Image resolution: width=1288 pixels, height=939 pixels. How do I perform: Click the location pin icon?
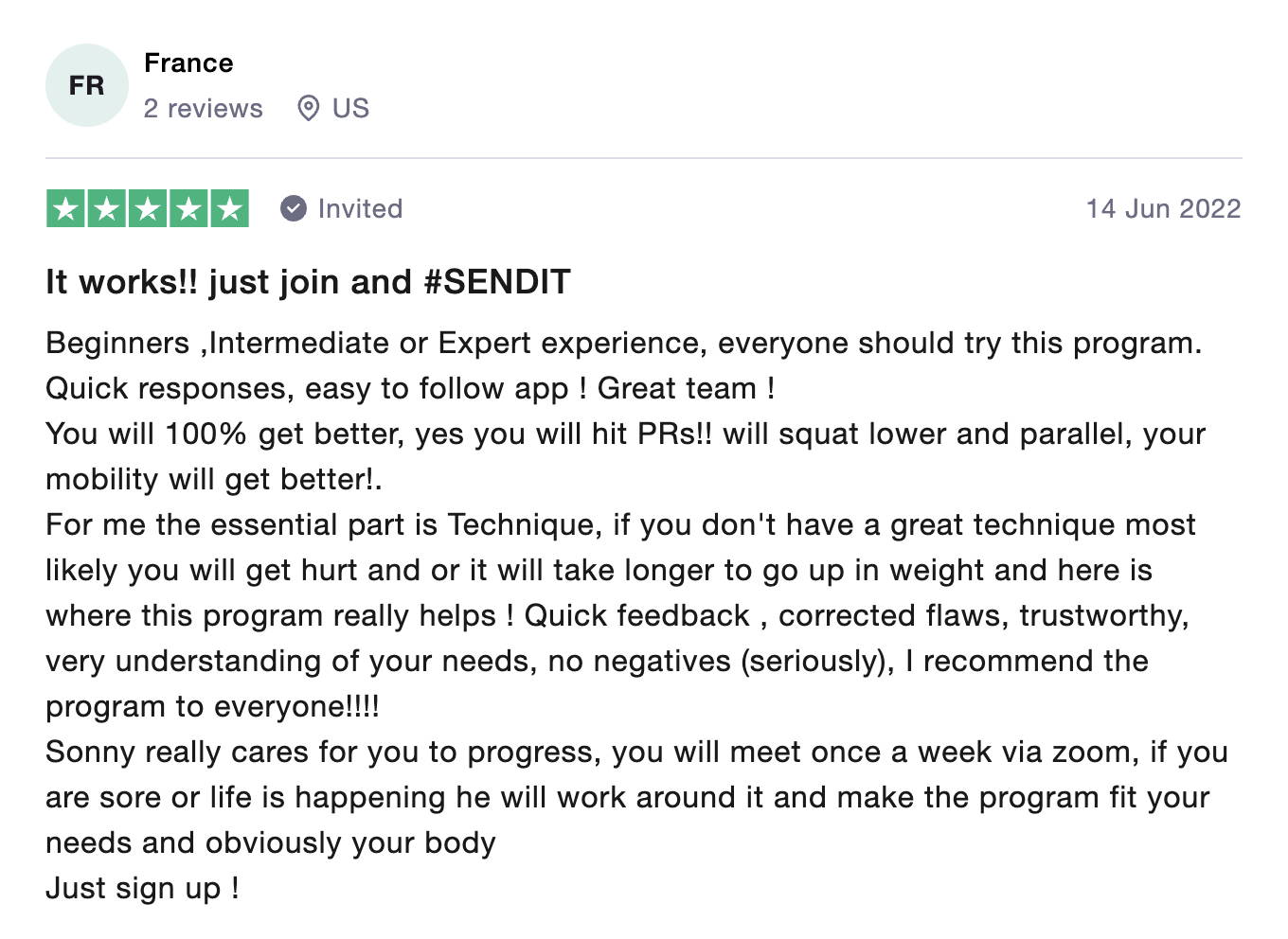pos(308,108)
